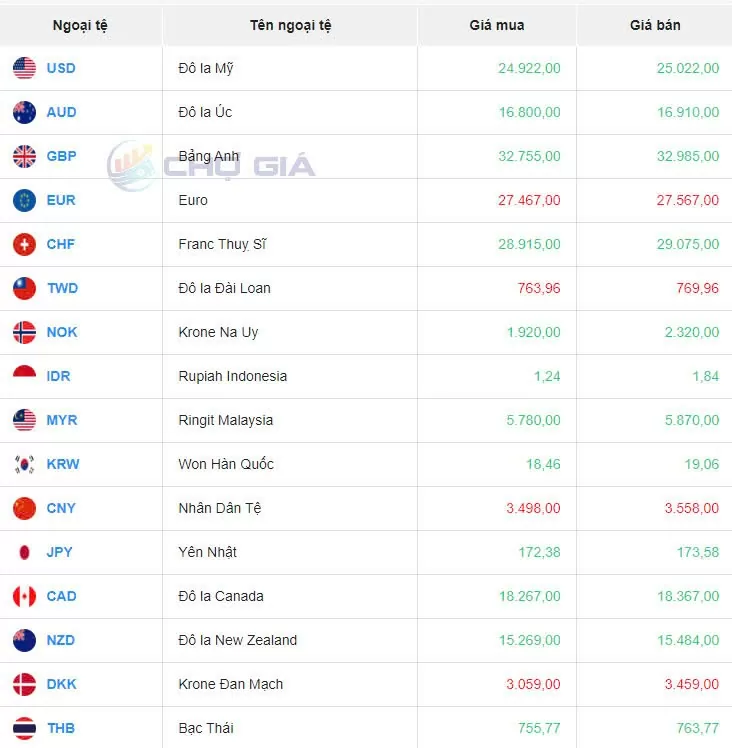Click the EU flag icon beside EUR
732x748 pixels.
pos(24,200)
